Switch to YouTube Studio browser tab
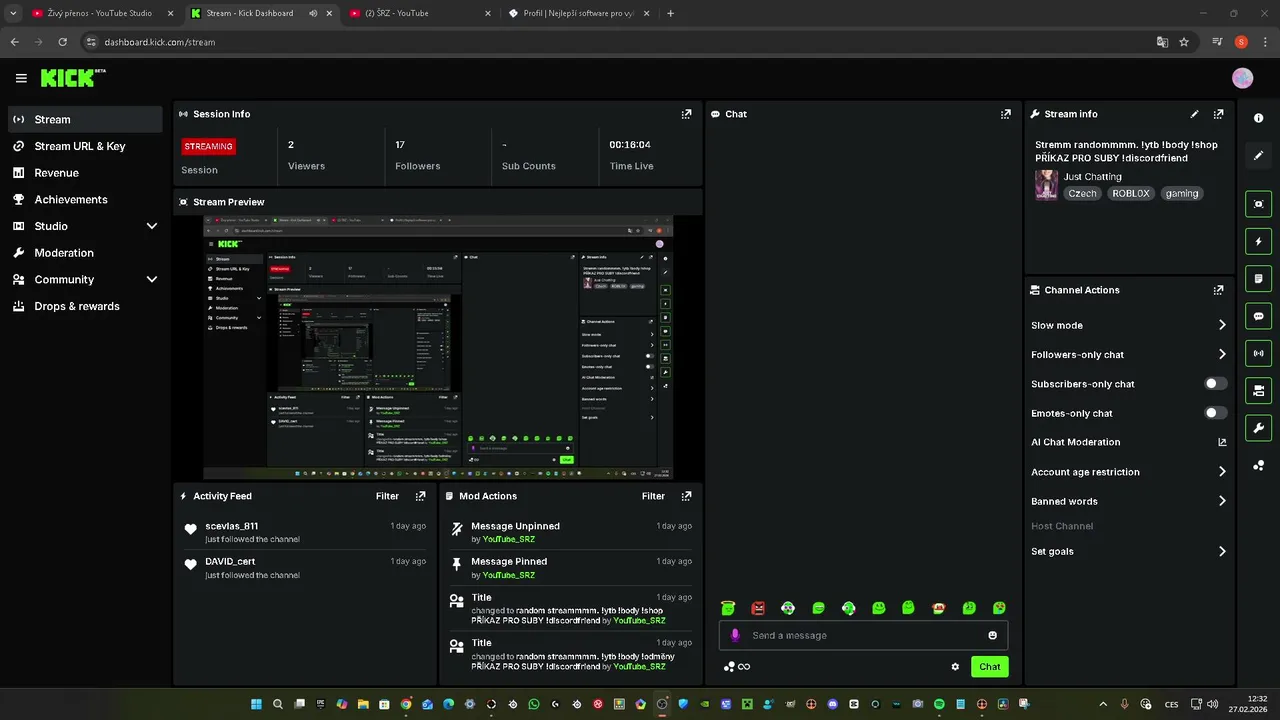The image size is (1280, 720). (100, 13)
